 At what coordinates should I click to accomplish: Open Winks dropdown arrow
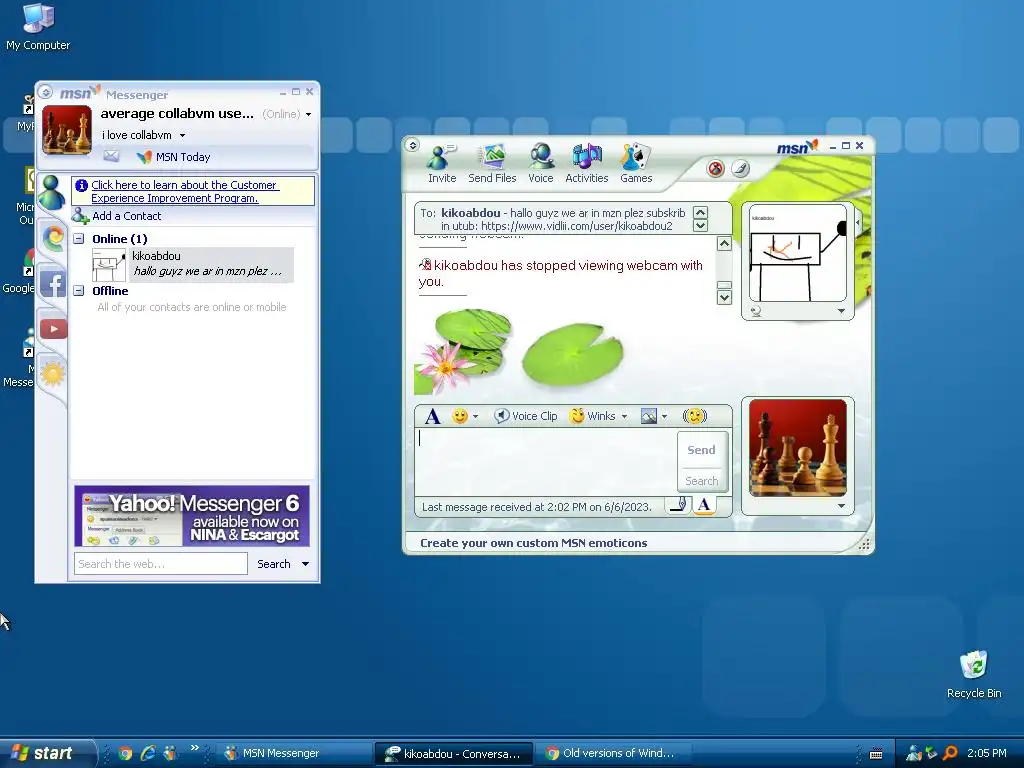click(624, 417)
